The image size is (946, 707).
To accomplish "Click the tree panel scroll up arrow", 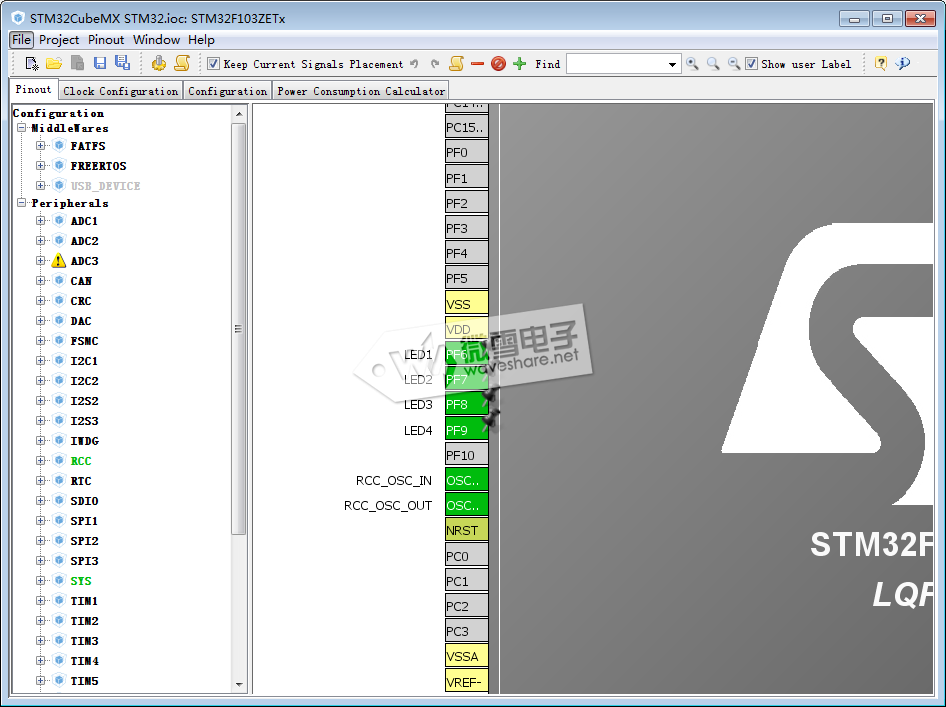I will (239, 113).
